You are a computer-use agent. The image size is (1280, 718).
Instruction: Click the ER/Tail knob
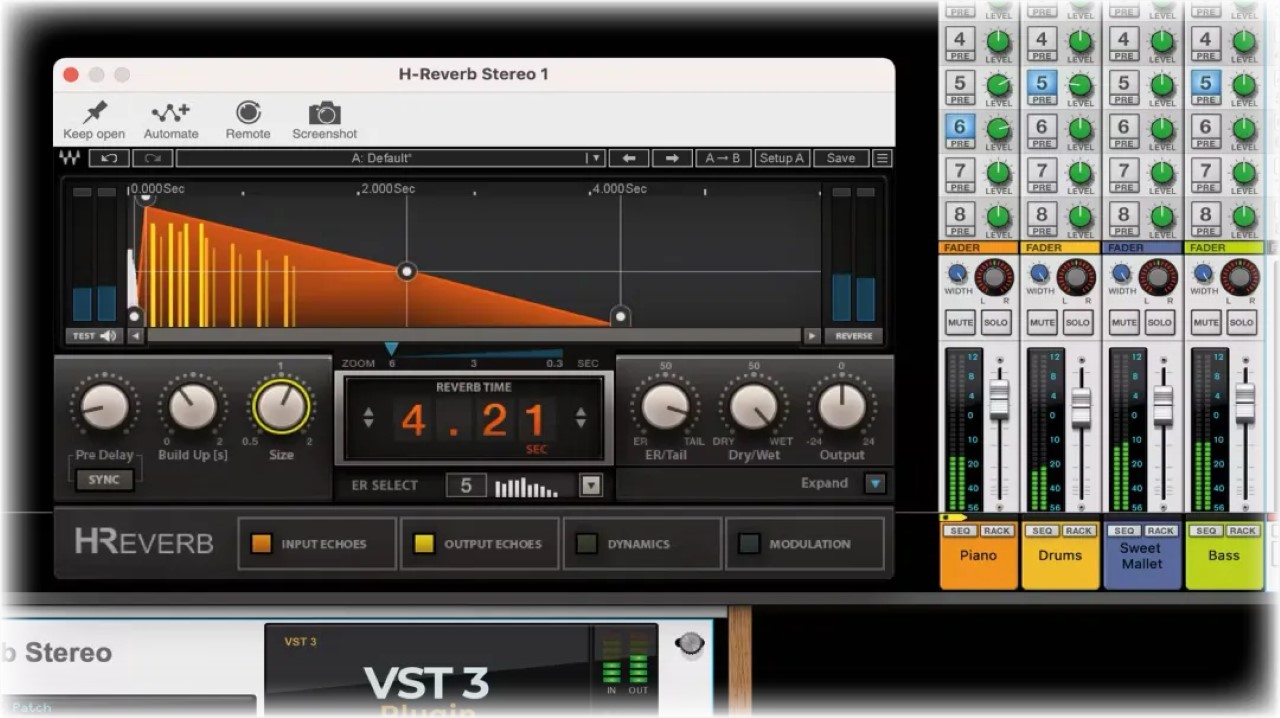(x=665, y=406)
